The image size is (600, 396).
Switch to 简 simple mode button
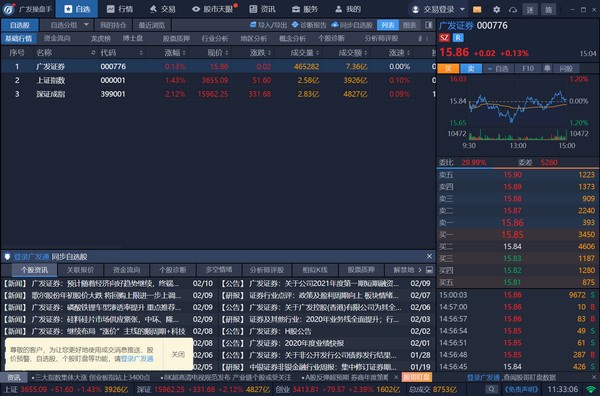[x=548, y=10]
